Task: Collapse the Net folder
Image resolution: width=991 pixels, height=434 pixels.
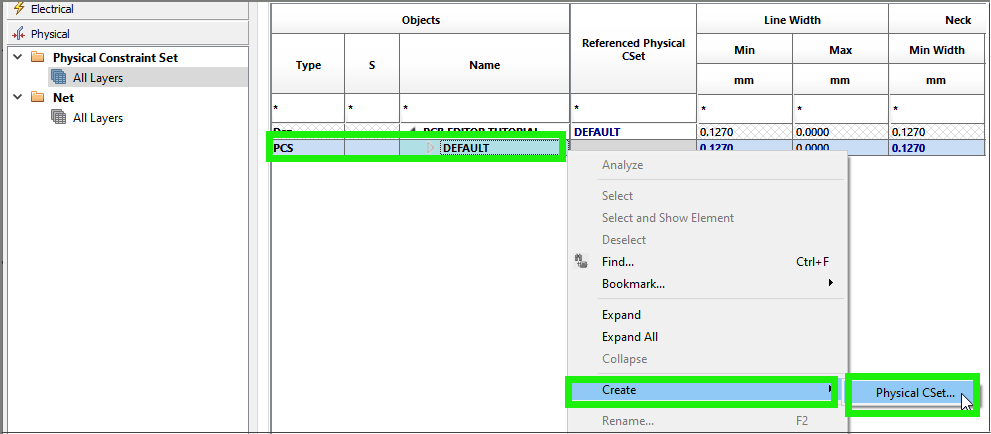Action: pos(18,97)
